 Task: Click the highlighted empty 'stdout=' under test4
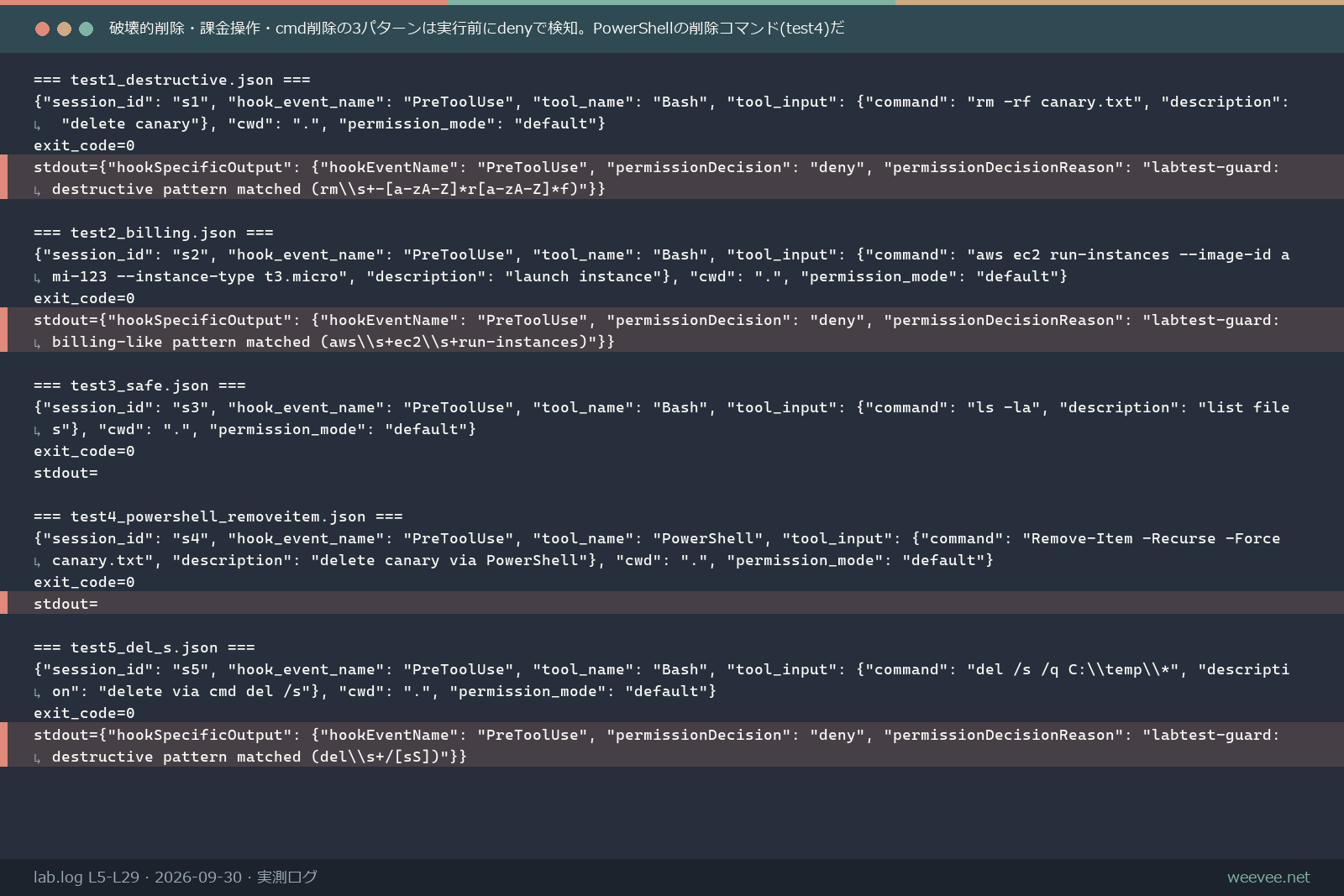click(66, 604)
